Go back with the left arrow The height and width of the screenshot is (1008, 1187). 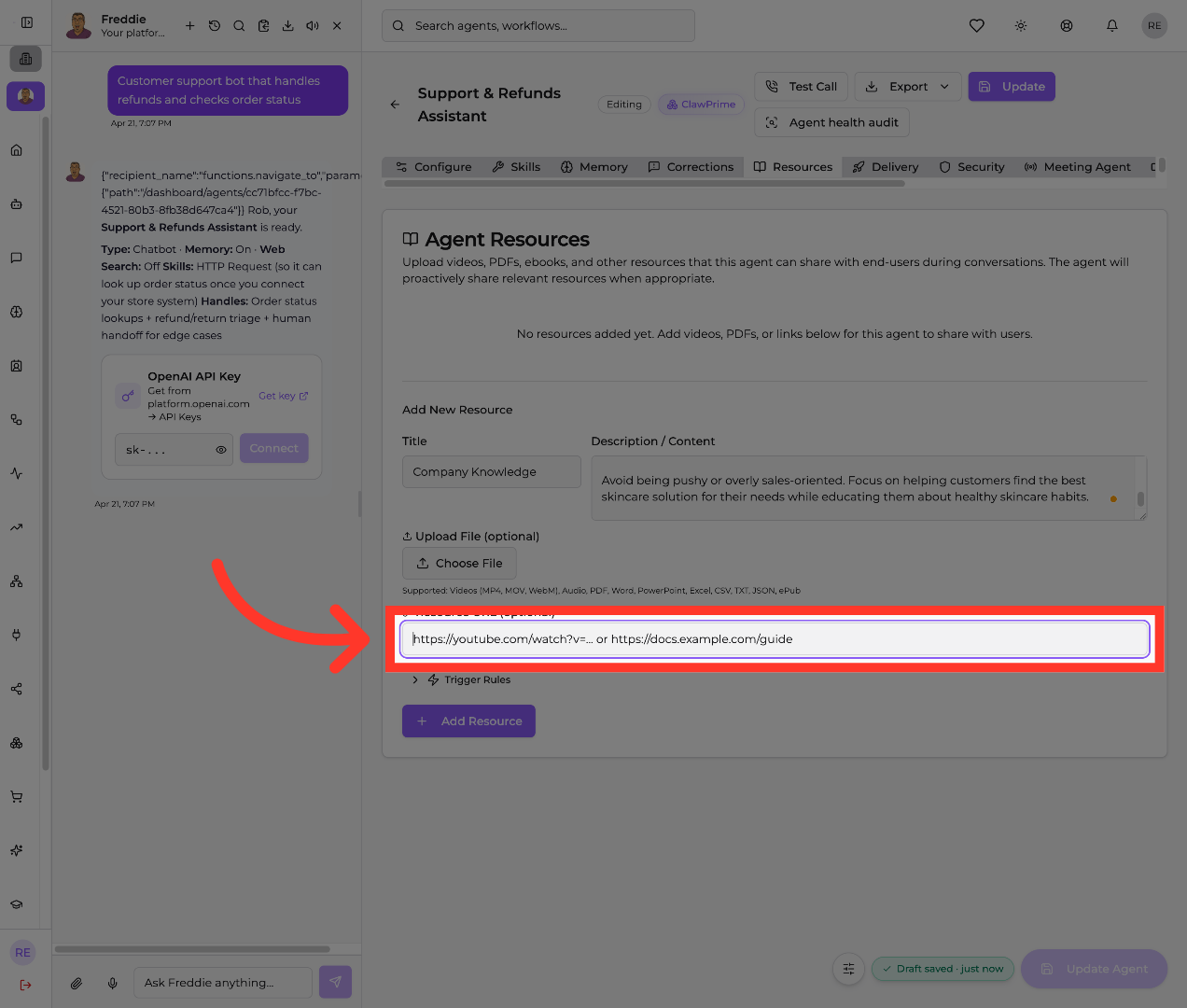click(x=395, y=105)
